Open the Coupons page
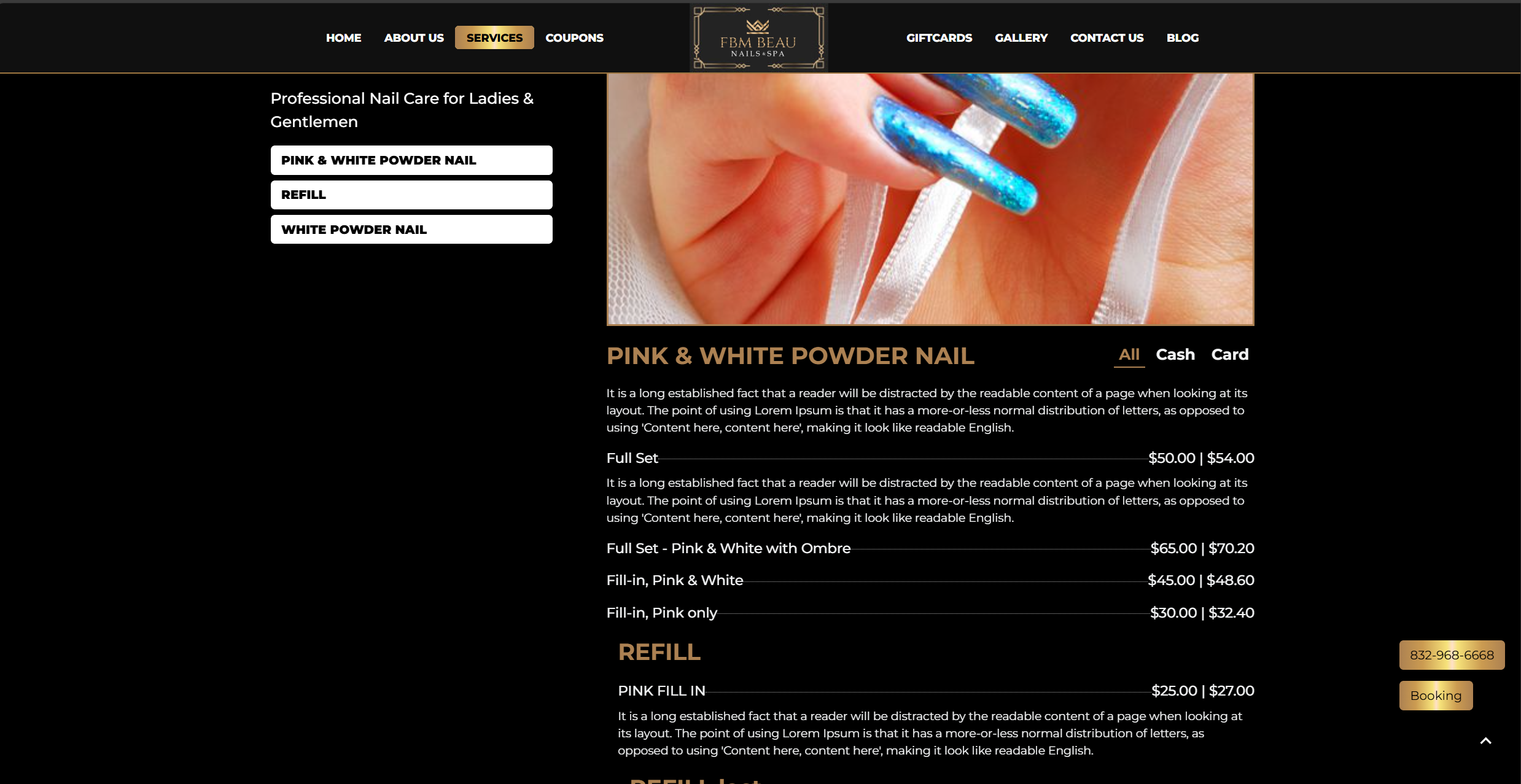1521x784 pixels. click(574, 37)
